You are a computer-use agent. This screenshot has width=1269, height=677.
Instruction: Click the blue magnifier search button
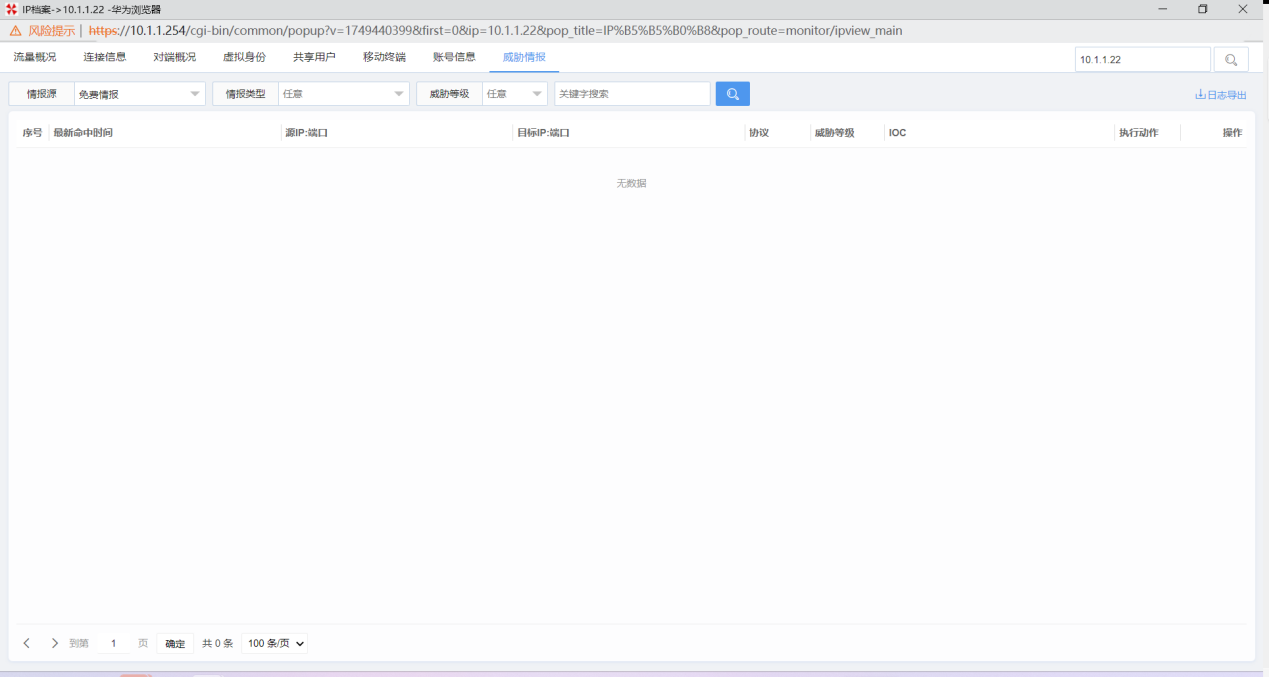coord(732,94)
